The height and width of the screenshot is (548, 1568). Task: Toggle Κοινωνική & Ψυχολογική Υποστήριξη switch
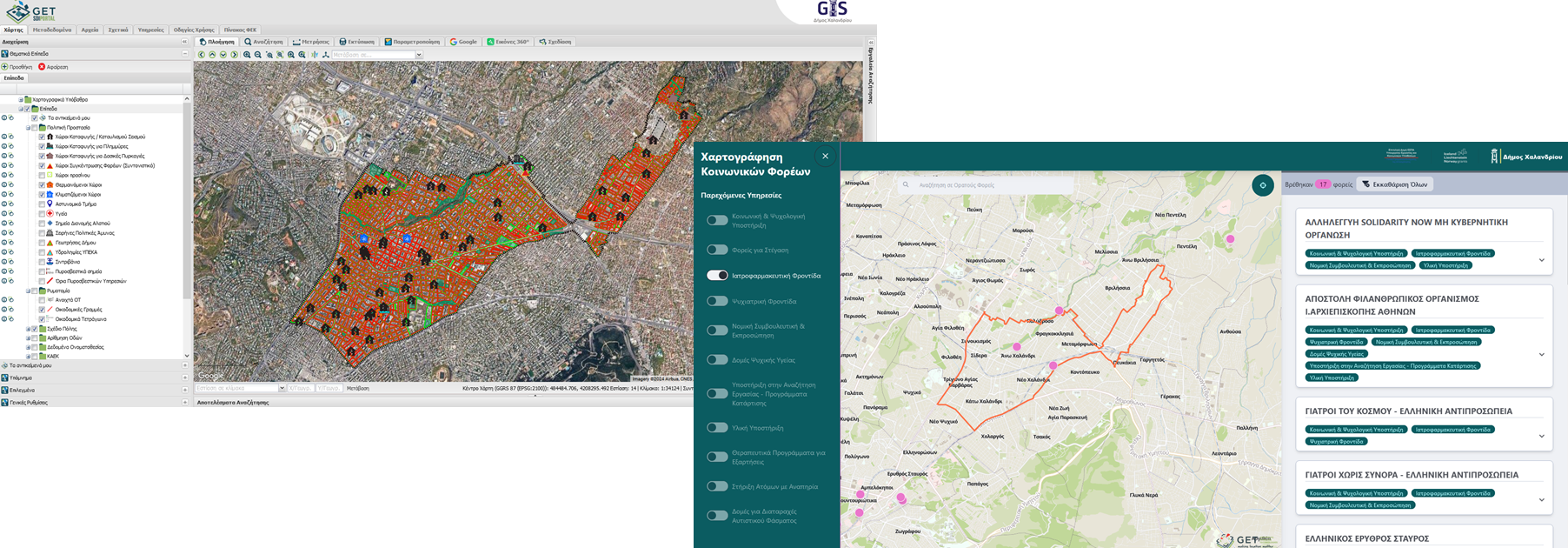[717, 220]
